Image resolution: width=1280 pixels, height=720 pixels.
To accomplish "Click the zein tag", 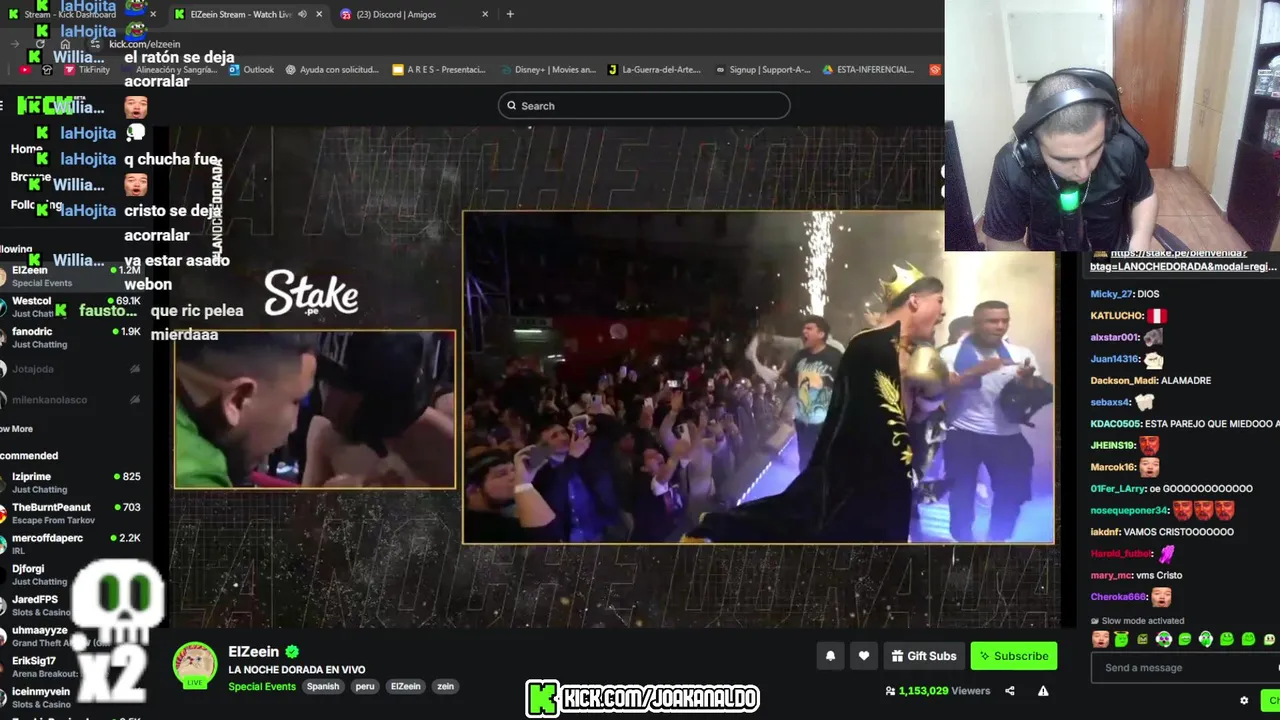I will pos(445,687).
